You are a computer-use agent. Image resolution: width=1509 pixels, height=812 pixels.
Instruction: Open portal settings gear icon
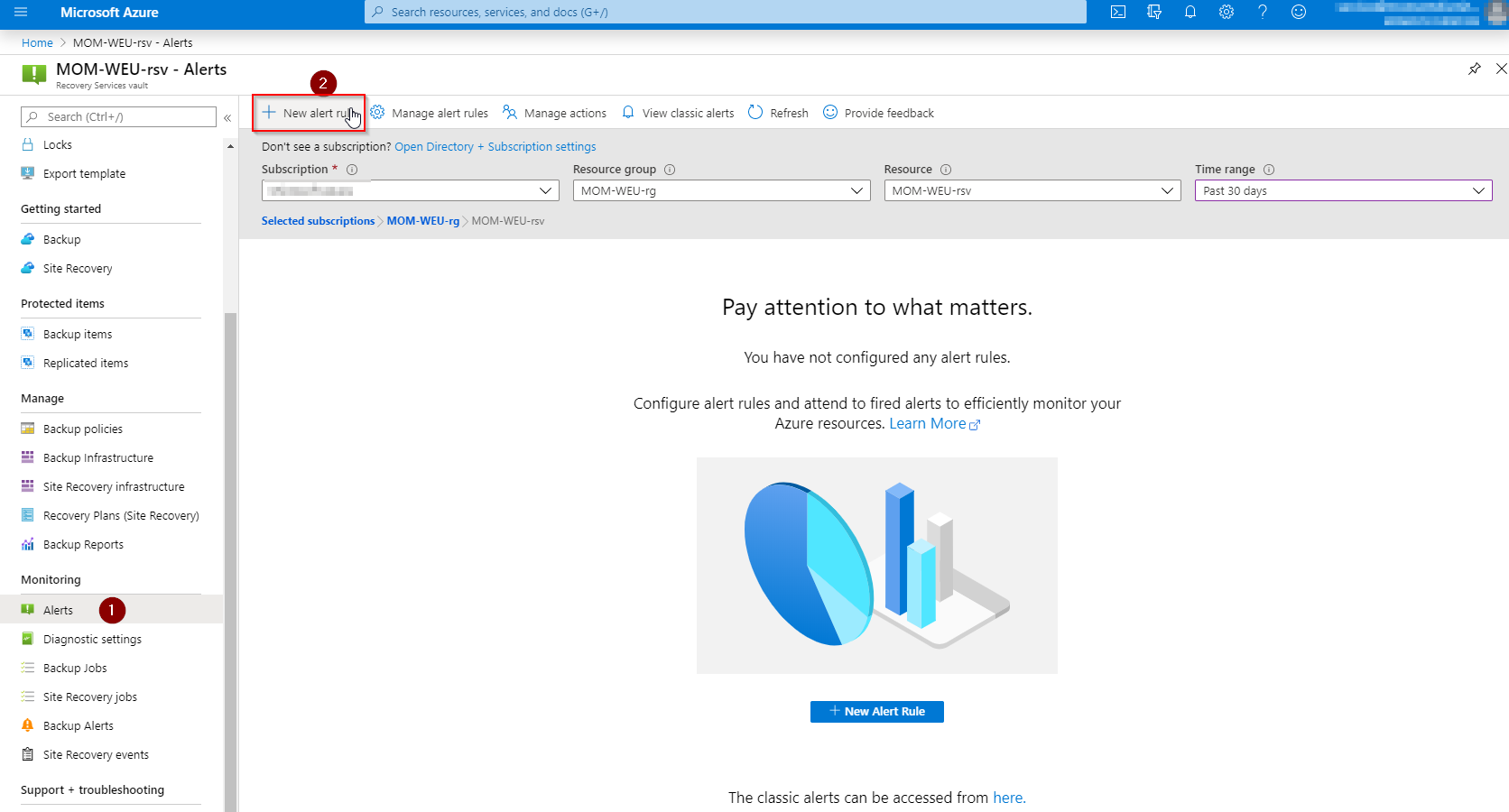[x=1227, y=12]
